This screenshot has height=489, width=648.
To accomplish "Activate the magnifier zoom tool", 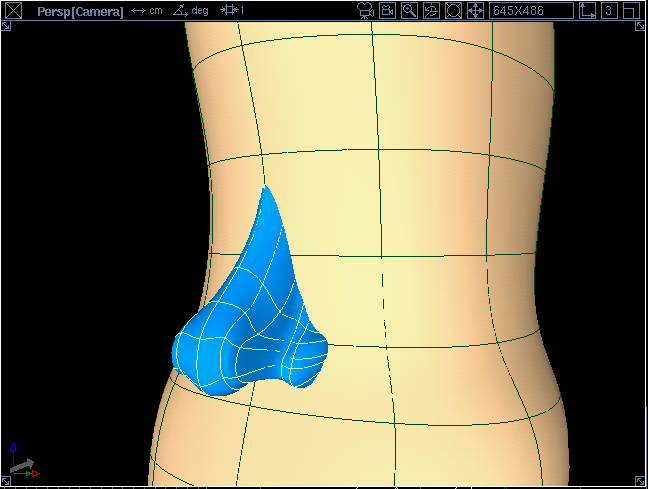I will (x=409, y=11).
